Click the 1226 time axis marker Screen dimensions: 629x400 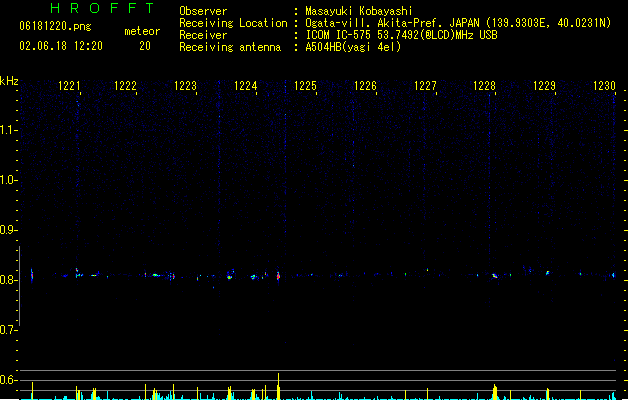point(365,86)
